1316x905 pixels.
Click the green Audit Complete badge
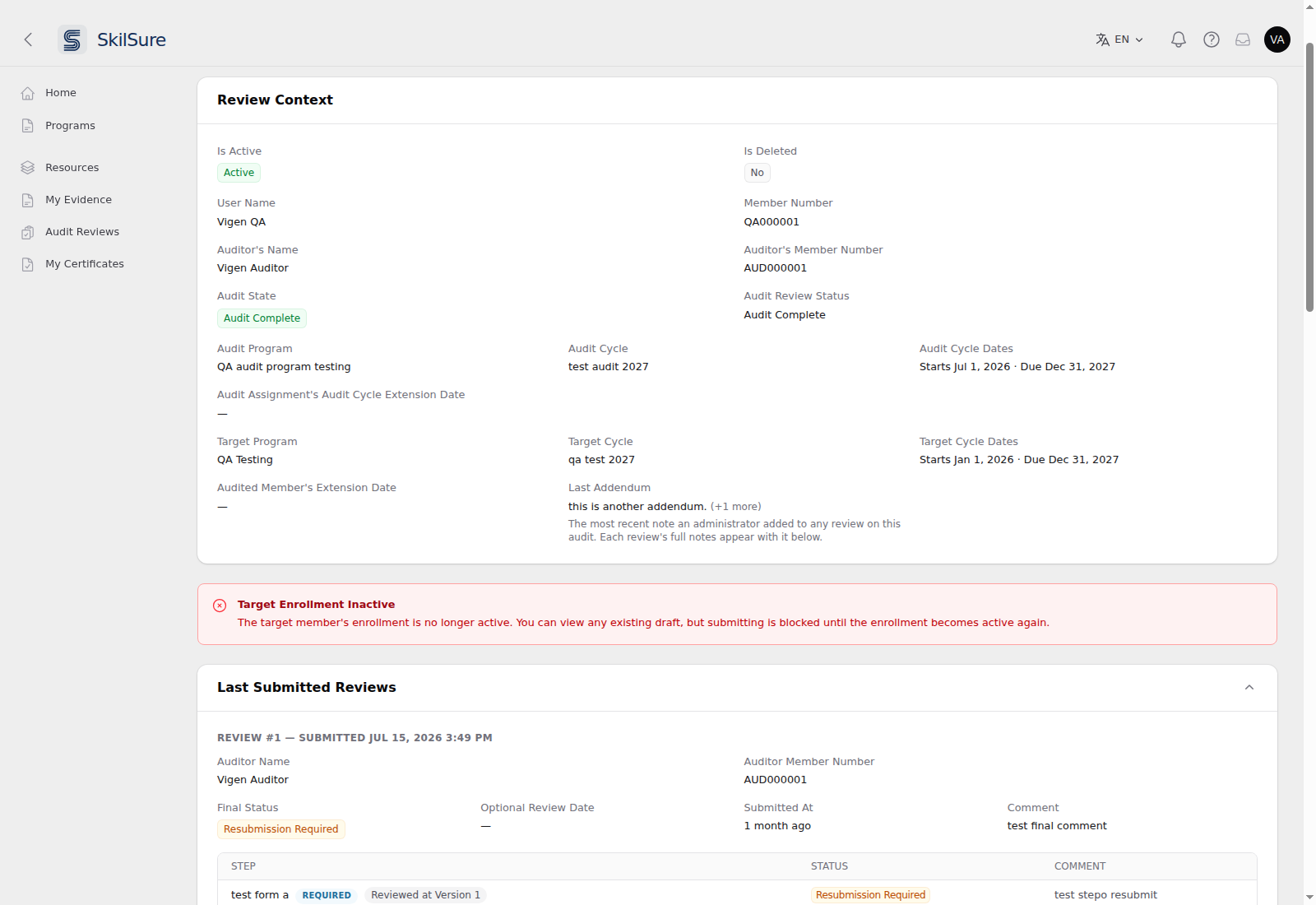point(262,318)
